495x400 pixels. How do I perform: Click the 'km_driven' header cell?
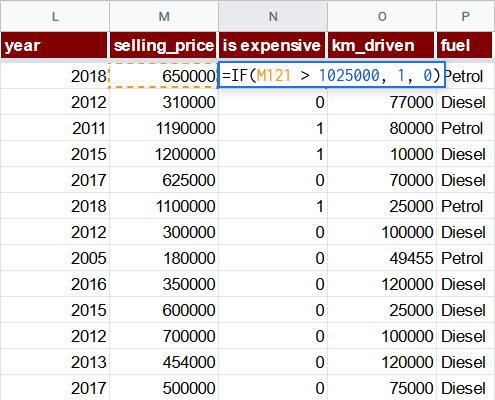pyautogui.click(x=381, y=45)
